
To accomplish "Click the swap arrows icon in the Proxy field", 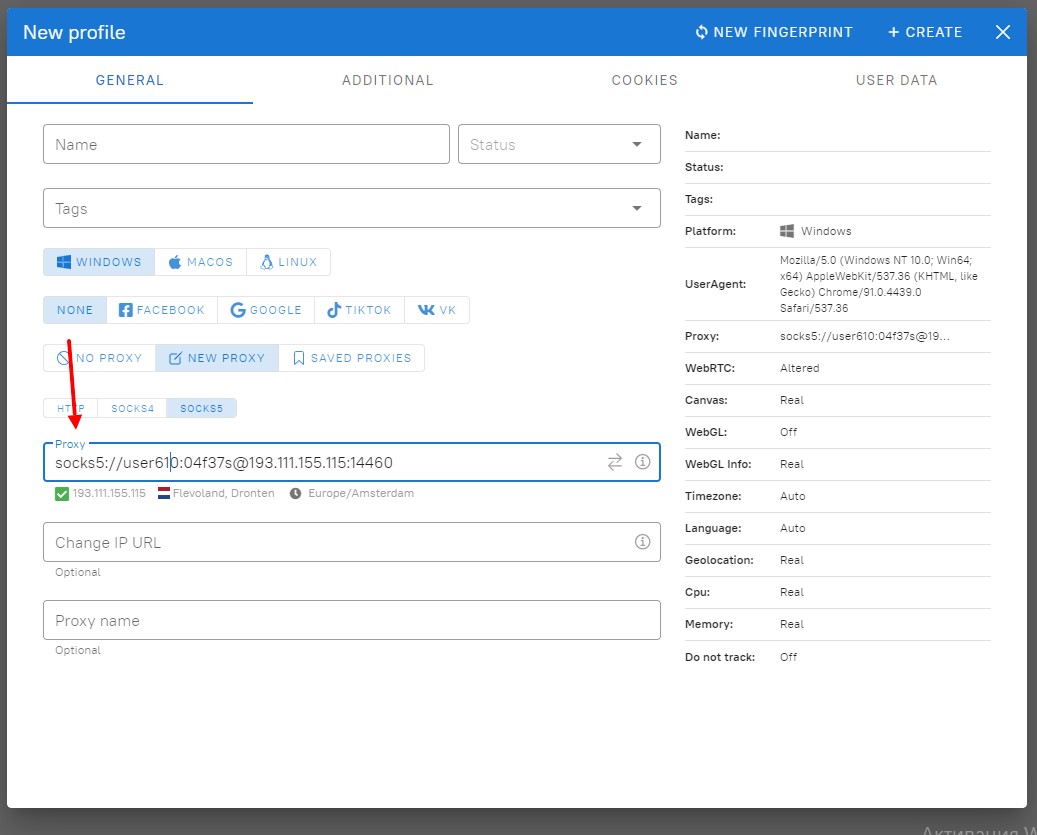I will click(x=615, y=462).
